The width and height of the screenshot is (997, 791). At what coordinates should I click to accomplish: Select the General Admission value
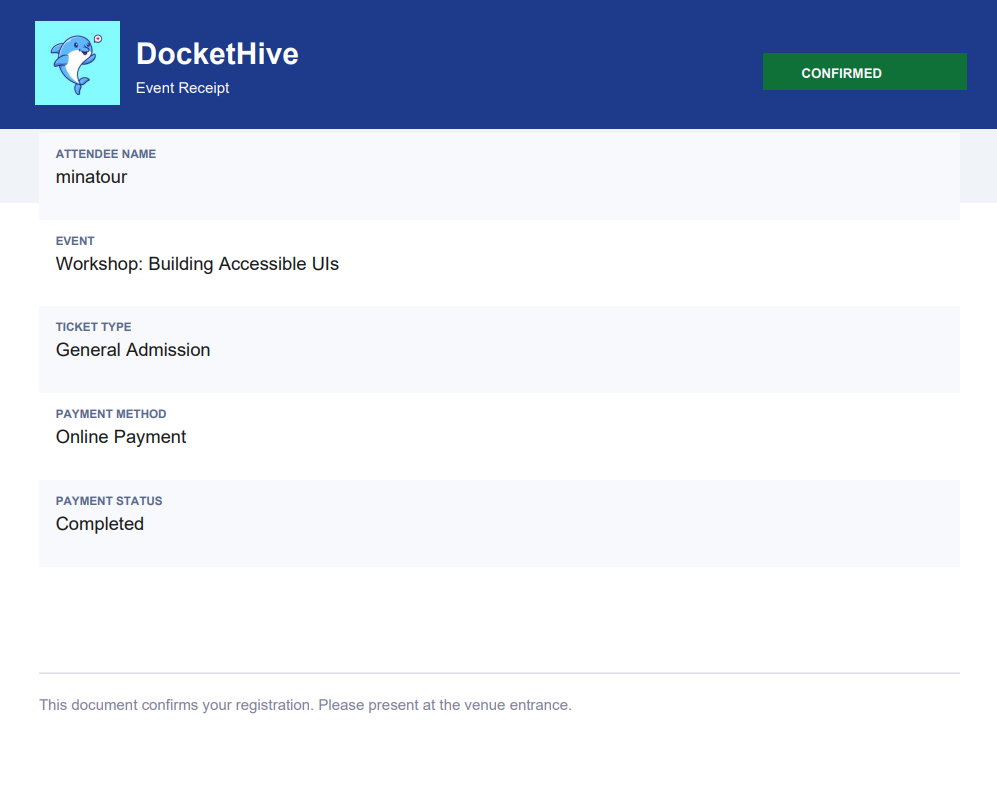pyautogui.click(x=133, y=350)
